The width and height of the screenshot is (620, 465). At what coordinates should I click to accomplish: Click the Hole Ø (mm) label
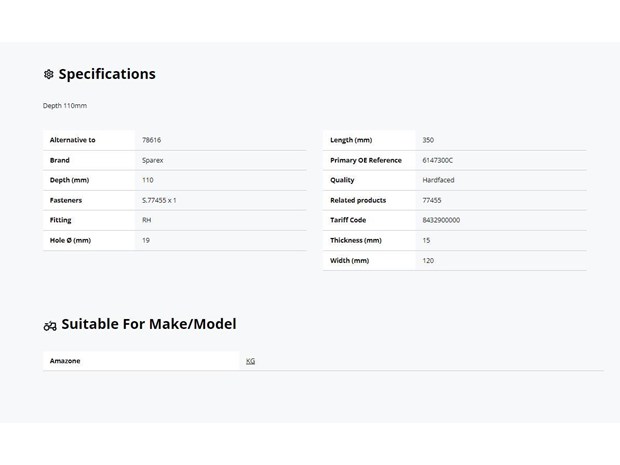click(70, 240)
